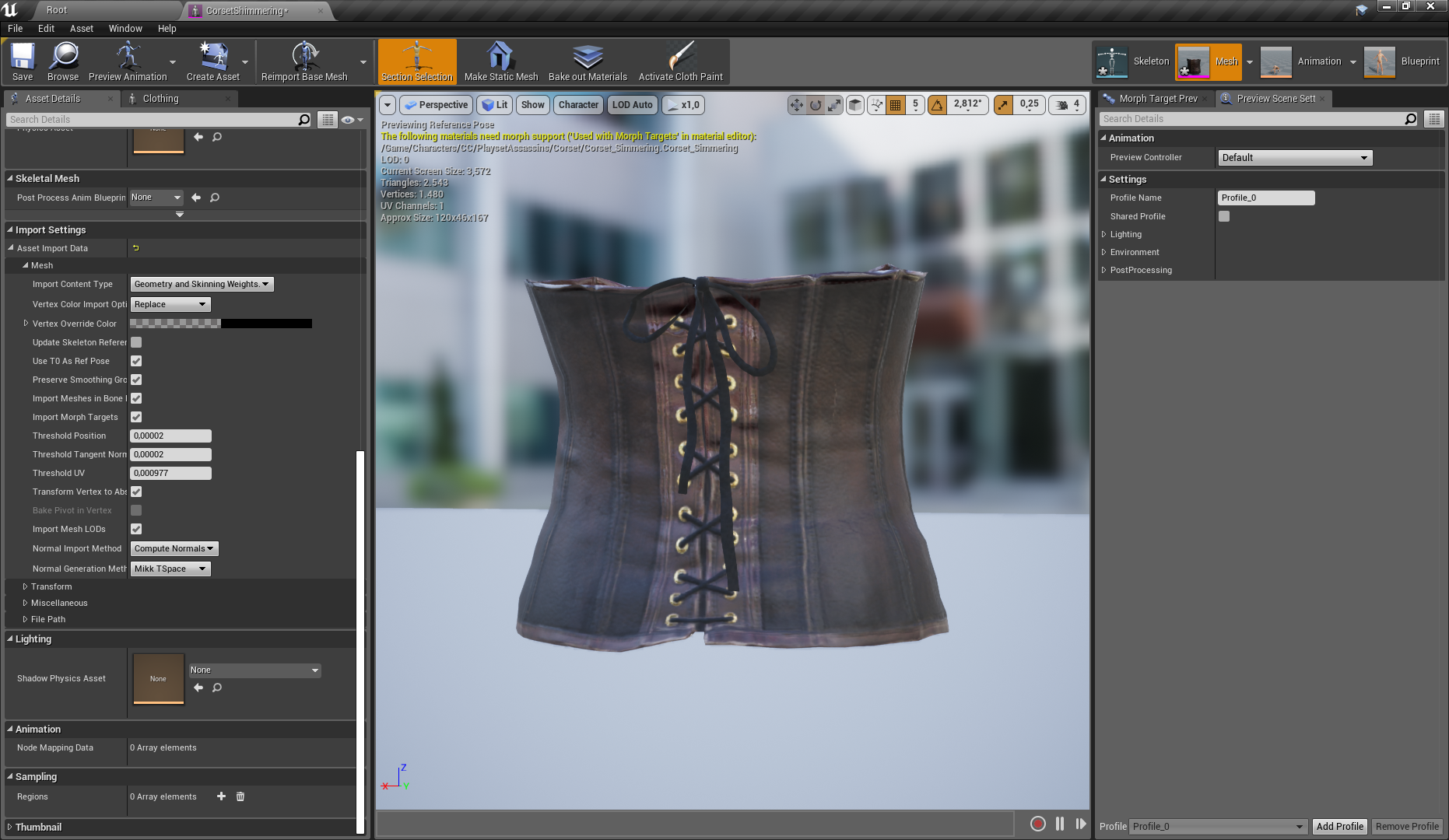Click the Reimport Base Mesh icon
This screenshot has width=1449, height=840.
[x=304, y=58]
